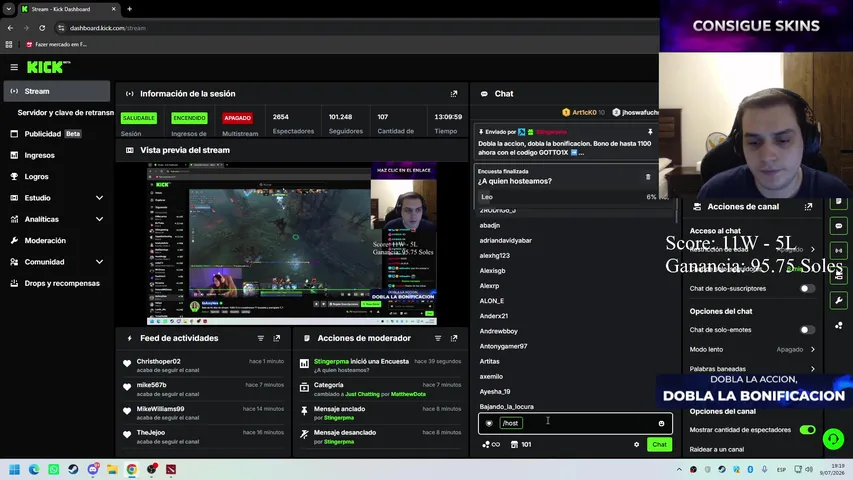The width and height of the screenshot is (853, 480).
Task: Click the browser address bar
Action: tap(354, 28)
